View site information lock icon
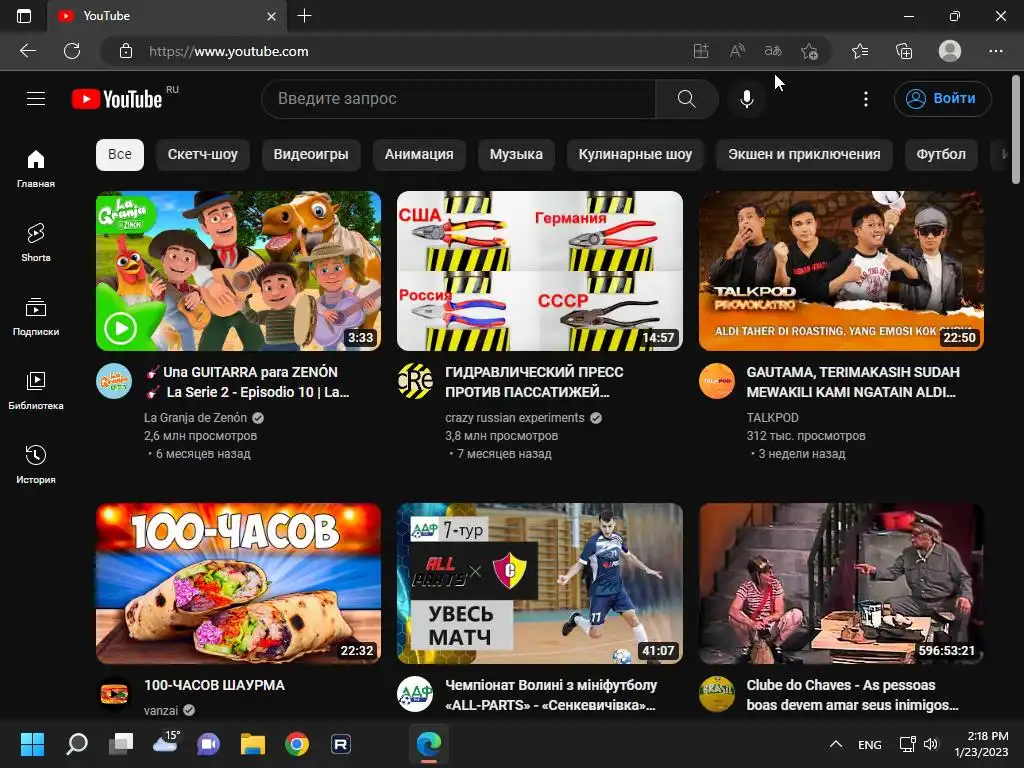 click(x=126, y=51)
